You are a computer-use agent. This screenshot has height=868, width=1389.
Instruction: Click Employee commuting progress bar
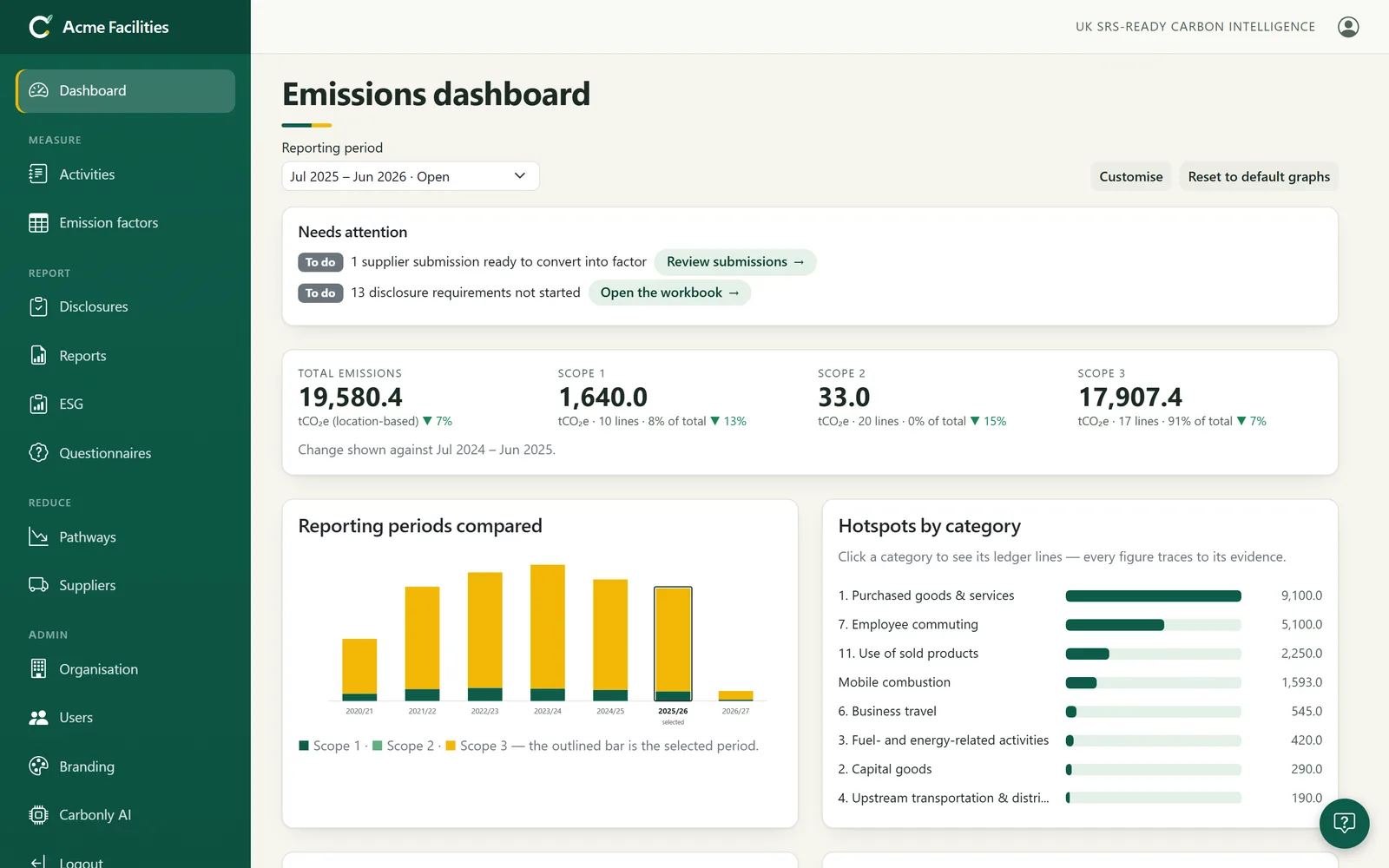coord(1153,624)
